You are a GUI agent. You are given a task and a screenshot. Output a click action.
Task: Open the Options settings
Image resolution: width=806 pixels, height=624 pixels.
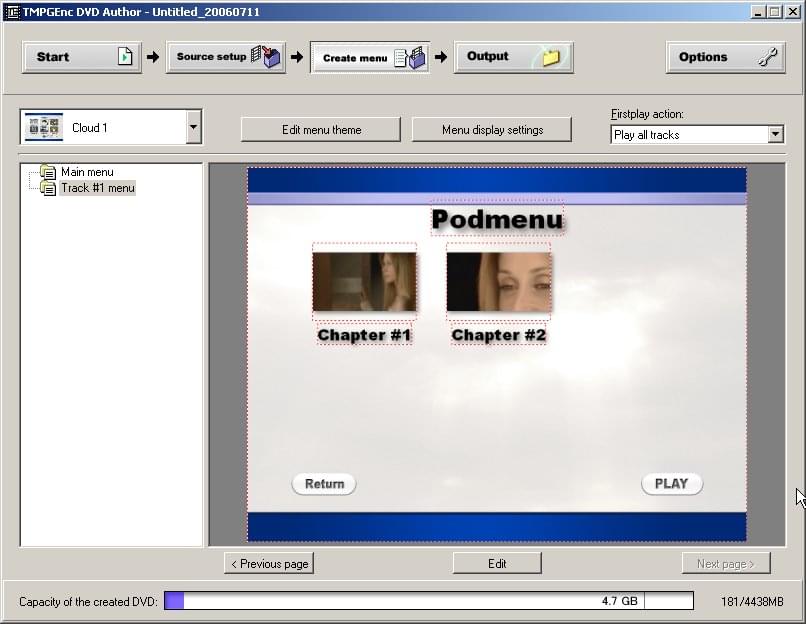(x=726, y=57)
